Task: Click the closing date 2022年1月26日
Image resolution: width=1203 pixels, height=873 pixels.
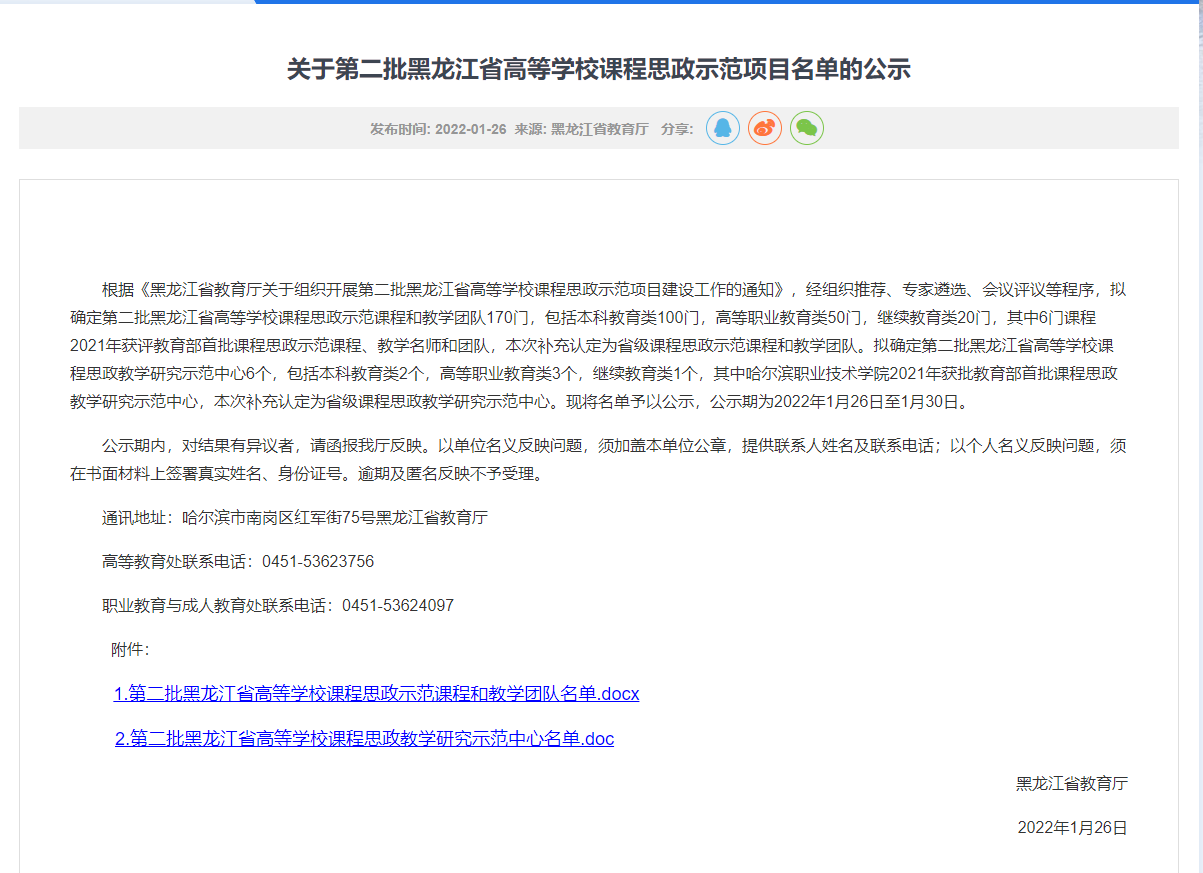Action: point(1072,828)
